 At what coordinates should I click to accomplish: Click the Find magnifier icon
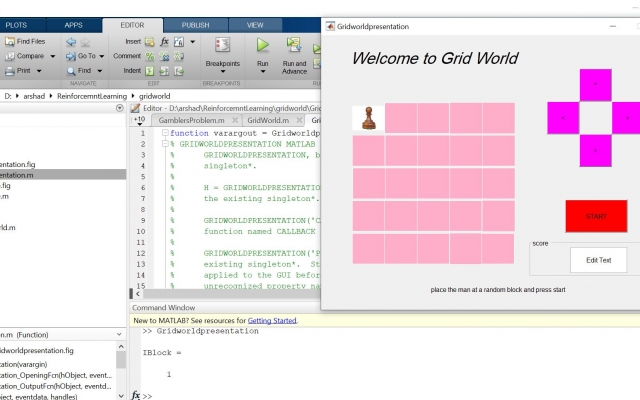71,71
